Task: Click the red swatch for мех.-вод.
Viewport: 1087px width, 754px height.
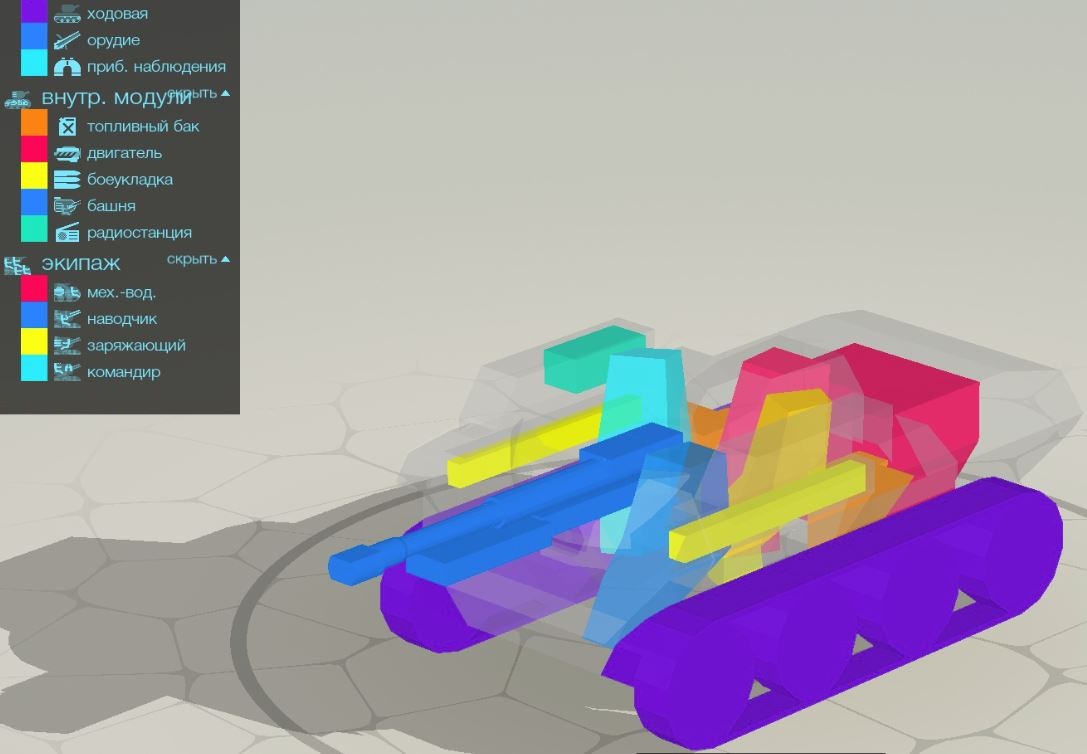Action: [x=34, y=288]
